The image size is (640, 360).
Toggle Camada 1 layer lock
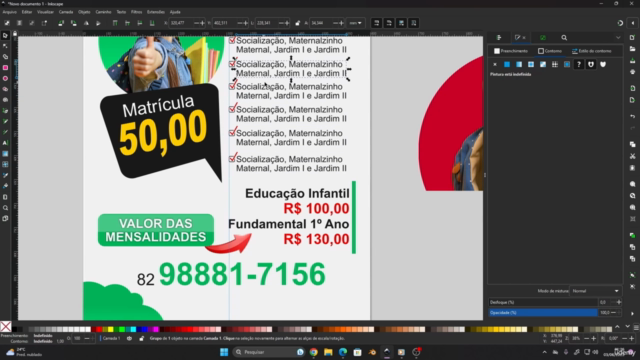click(141, 338)
